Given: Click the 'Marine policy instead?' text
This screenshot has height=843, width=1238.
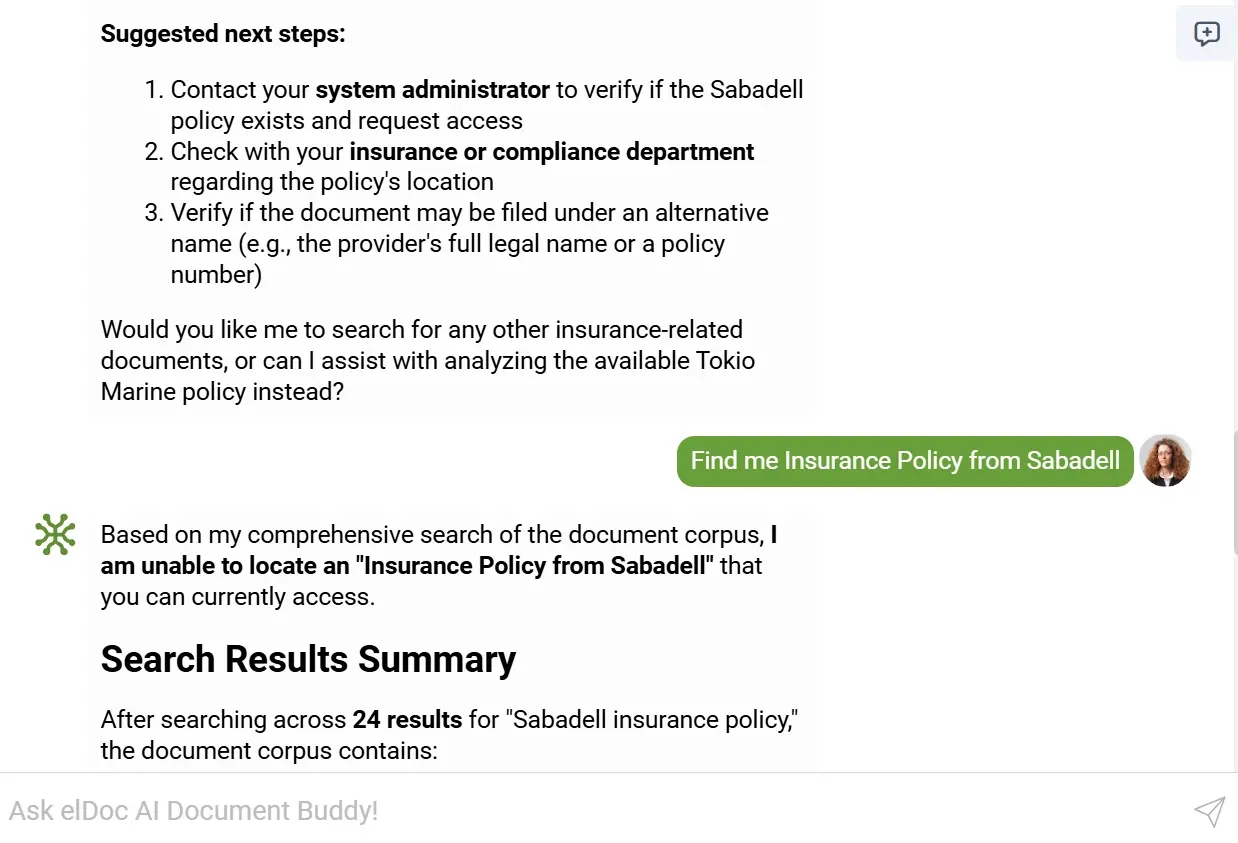Looking at the screenshot, I should coord(222,391).
